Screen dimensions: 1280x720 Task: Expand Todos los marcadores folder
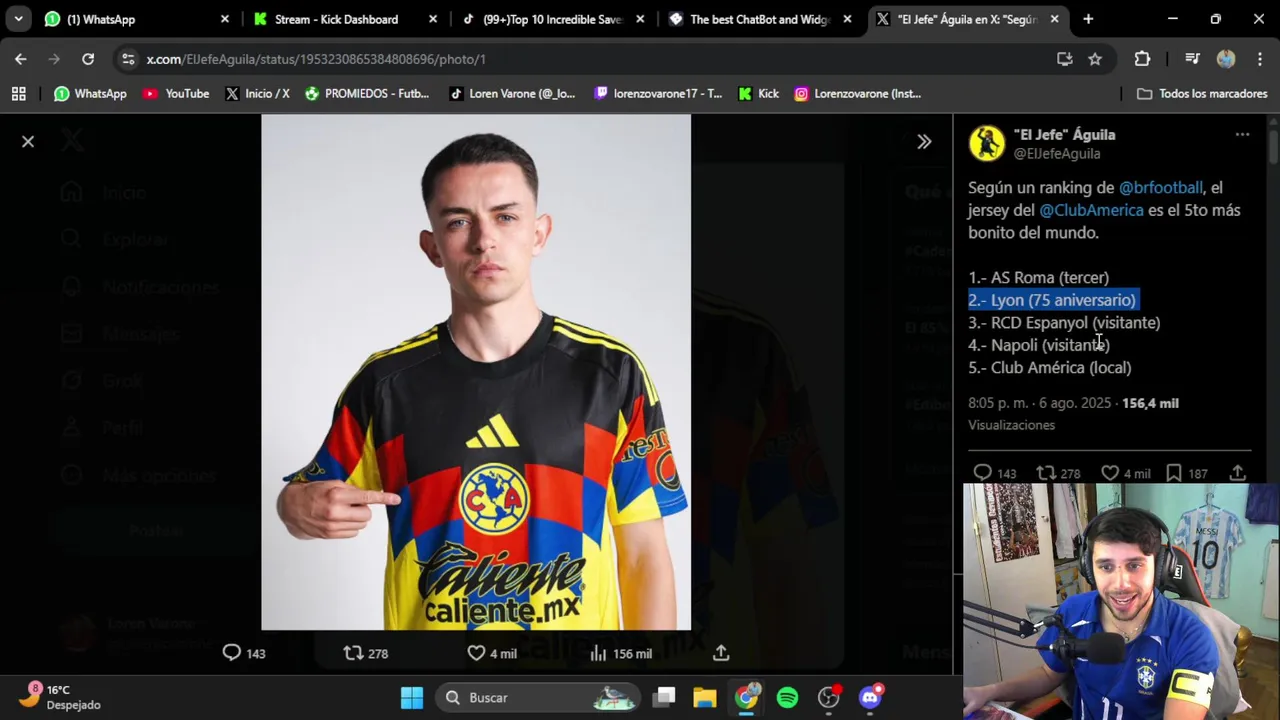(1202, 93)
